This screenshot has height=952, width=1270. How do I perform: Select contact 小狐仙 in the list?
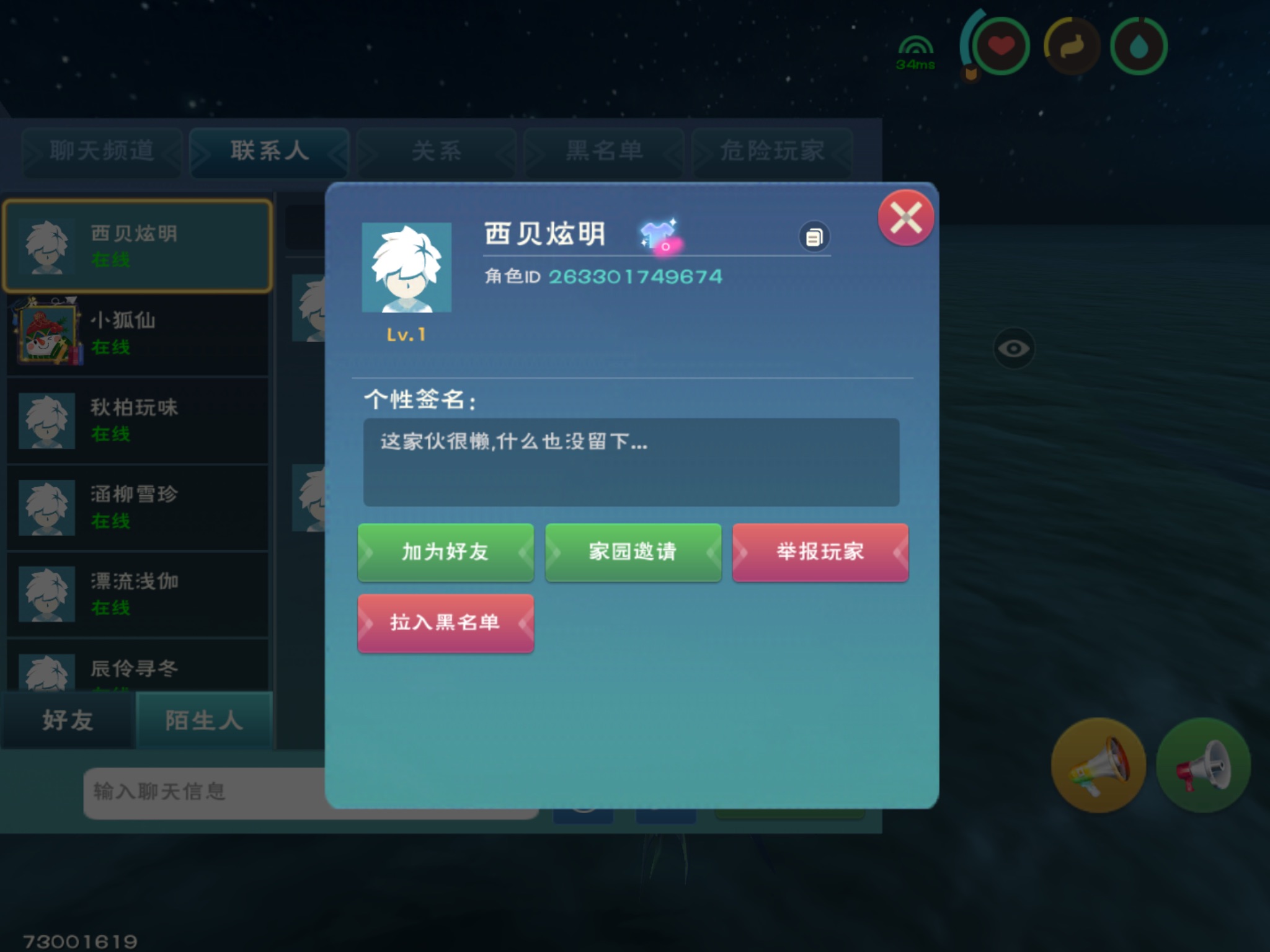tap(138, 333)
